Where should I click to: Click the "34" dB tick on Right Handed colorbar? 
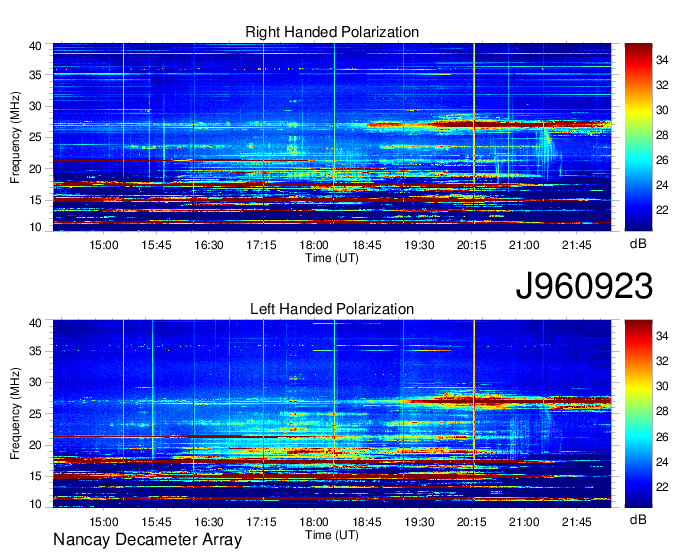tap(662, 60)
